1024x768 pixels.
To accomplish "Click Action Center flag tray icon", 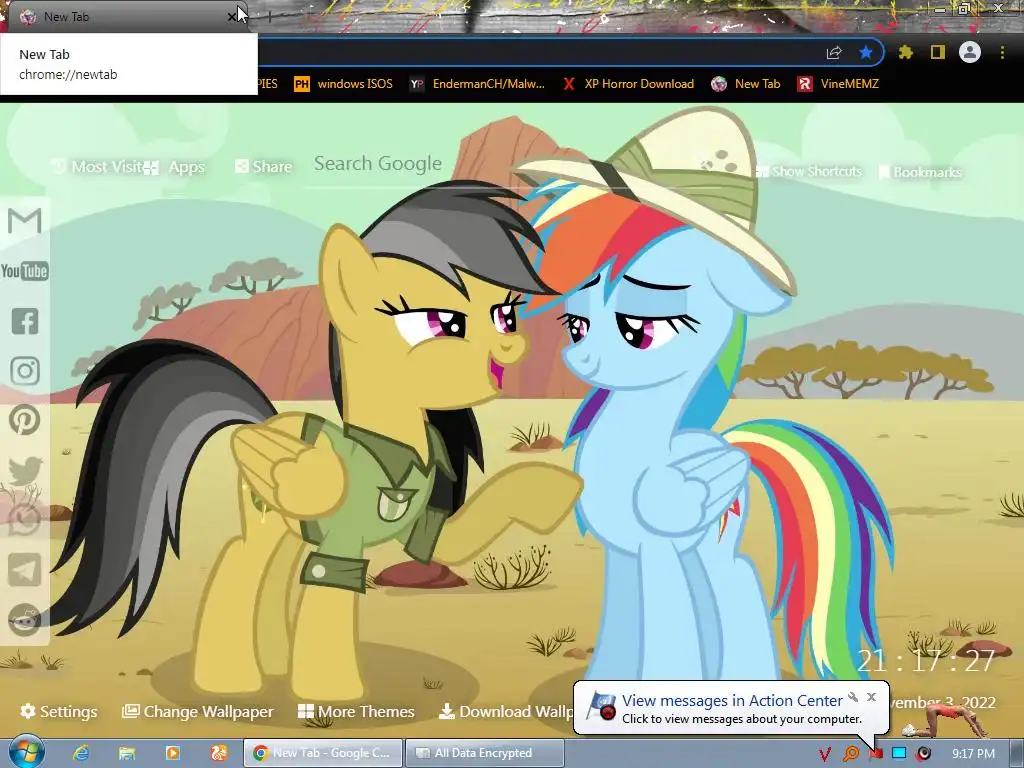I will click(876, 754).
